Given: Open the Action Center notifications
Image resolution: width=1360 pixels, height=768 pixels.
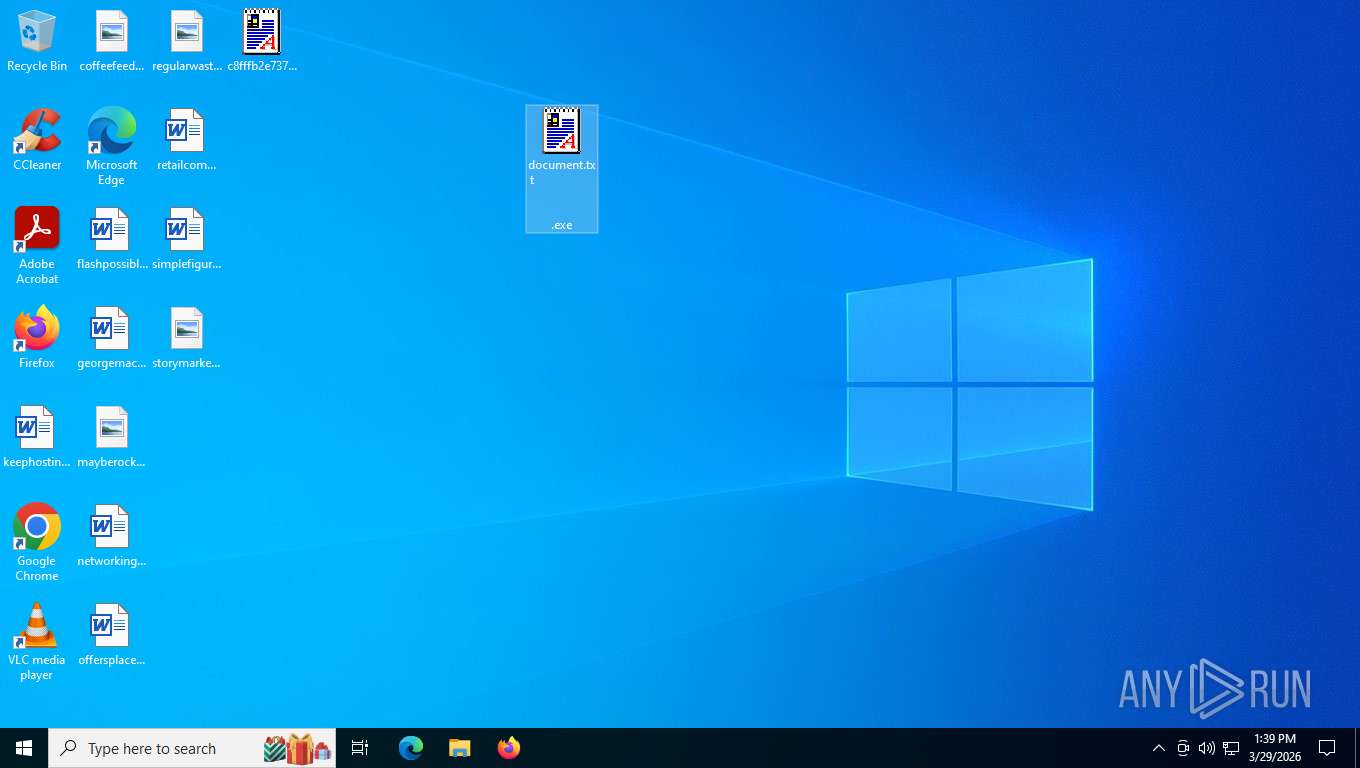Looking at the screenshot, I should pos(1327,748).
